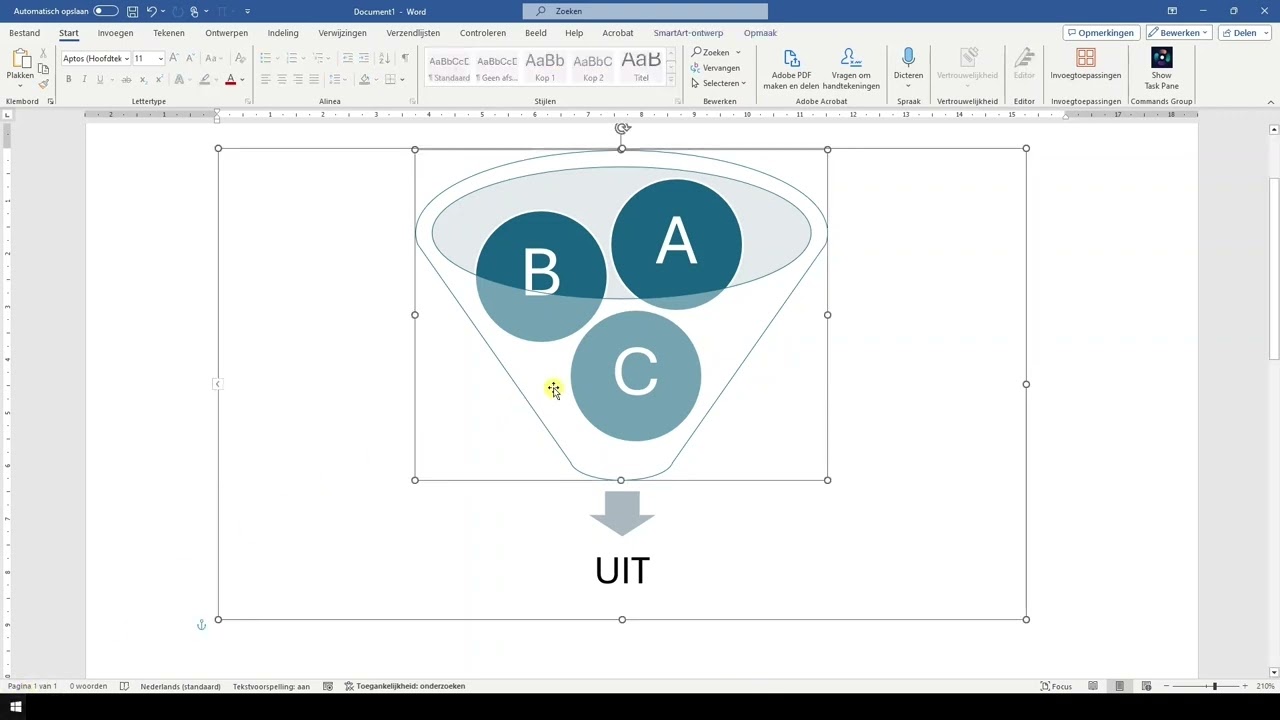This screenshot has width=1280, height=720.
Task: Apply strikethrough formatting
Action: [x=126, y=79]
